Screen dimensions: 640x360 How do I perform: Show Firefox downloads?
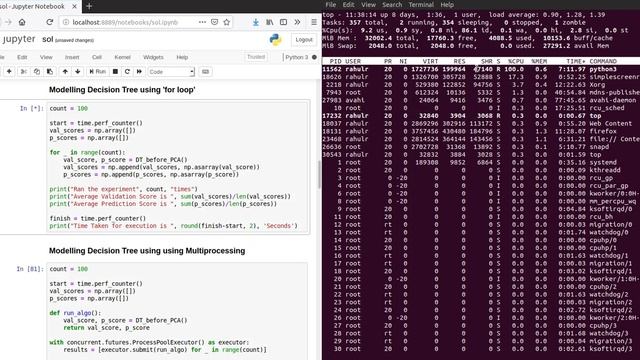tap(256, 22)
